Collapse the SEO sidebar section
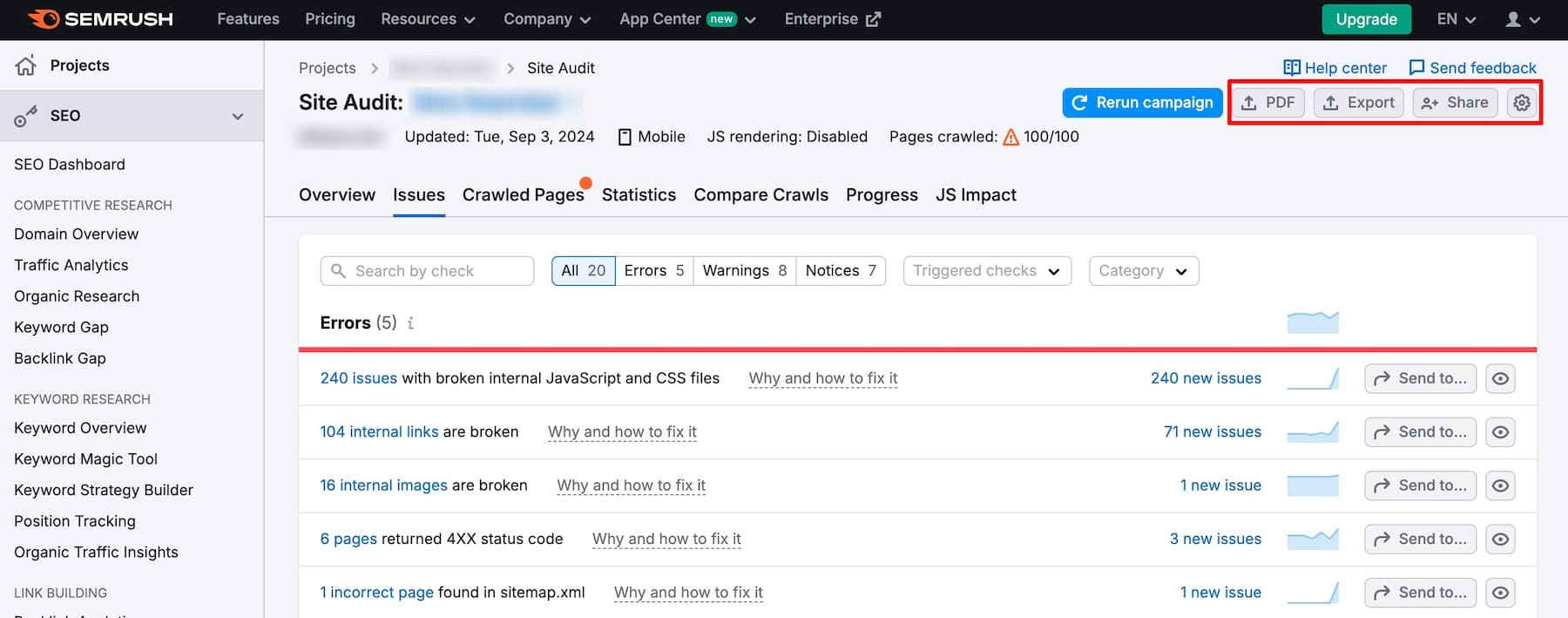Image resolution: width=1568 pixels, height=618 pixels. point(237,116)
